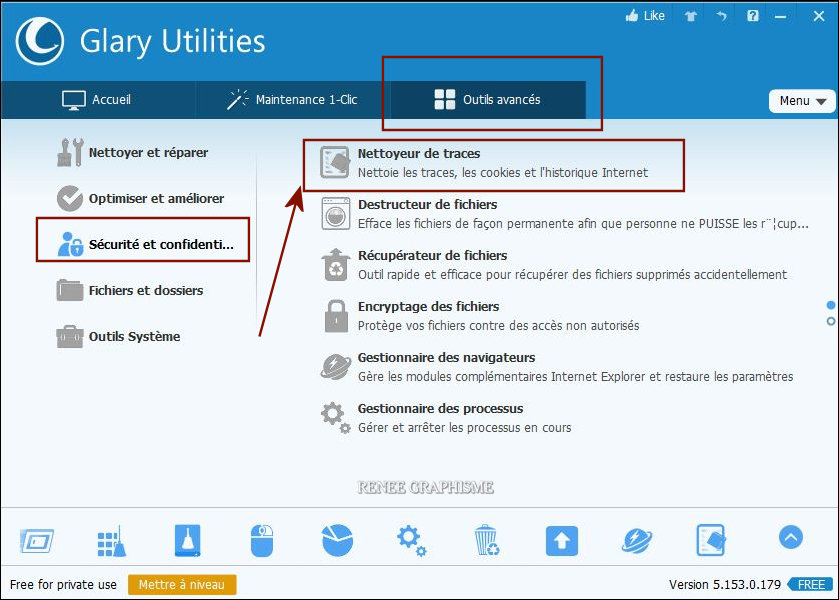Open the skin chooser shirt icon
Image resolution: width=839 pixels, height=600 pixels.
tap(691, 16)
